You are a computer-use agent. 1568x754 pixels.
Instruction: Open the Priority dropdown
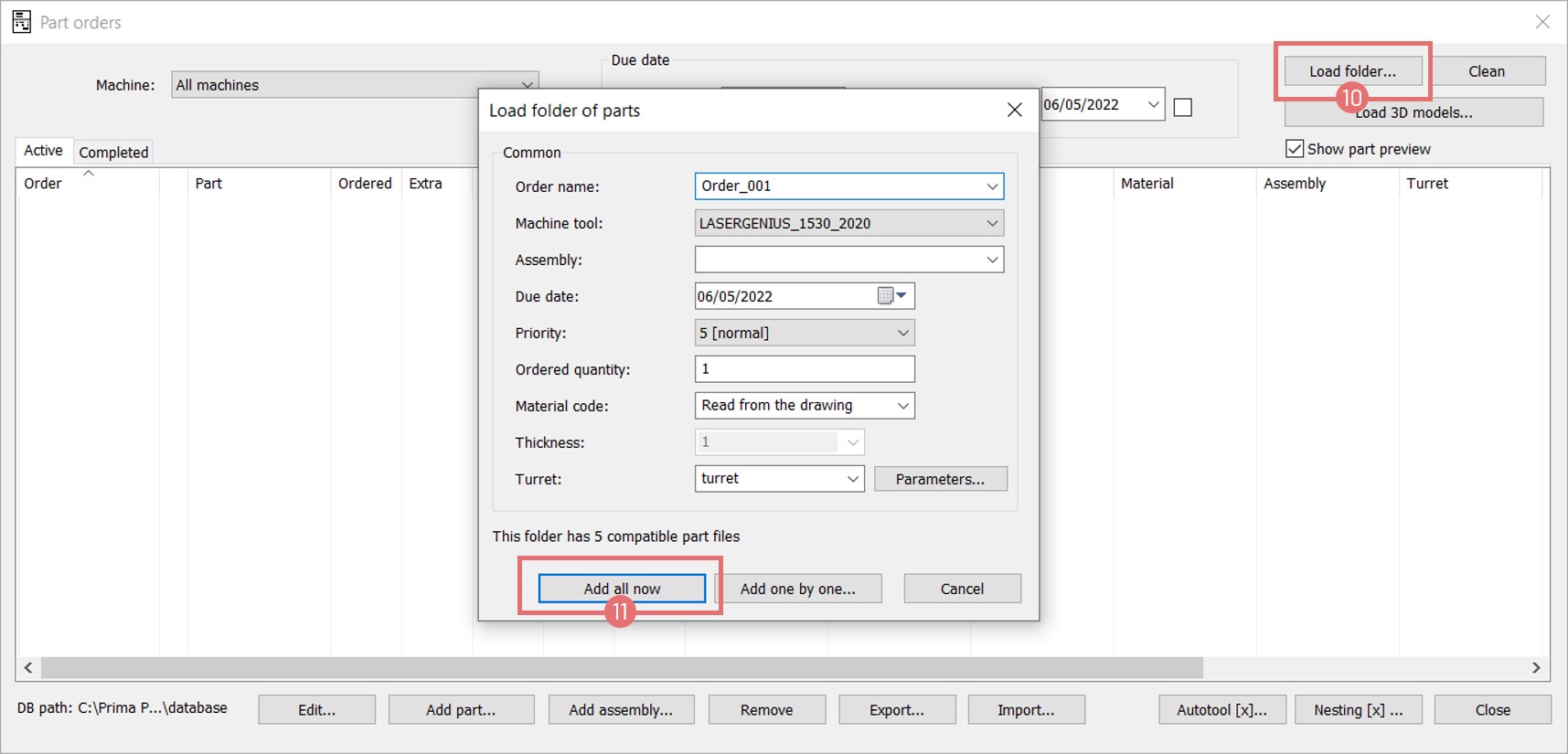tap(902, 333)
